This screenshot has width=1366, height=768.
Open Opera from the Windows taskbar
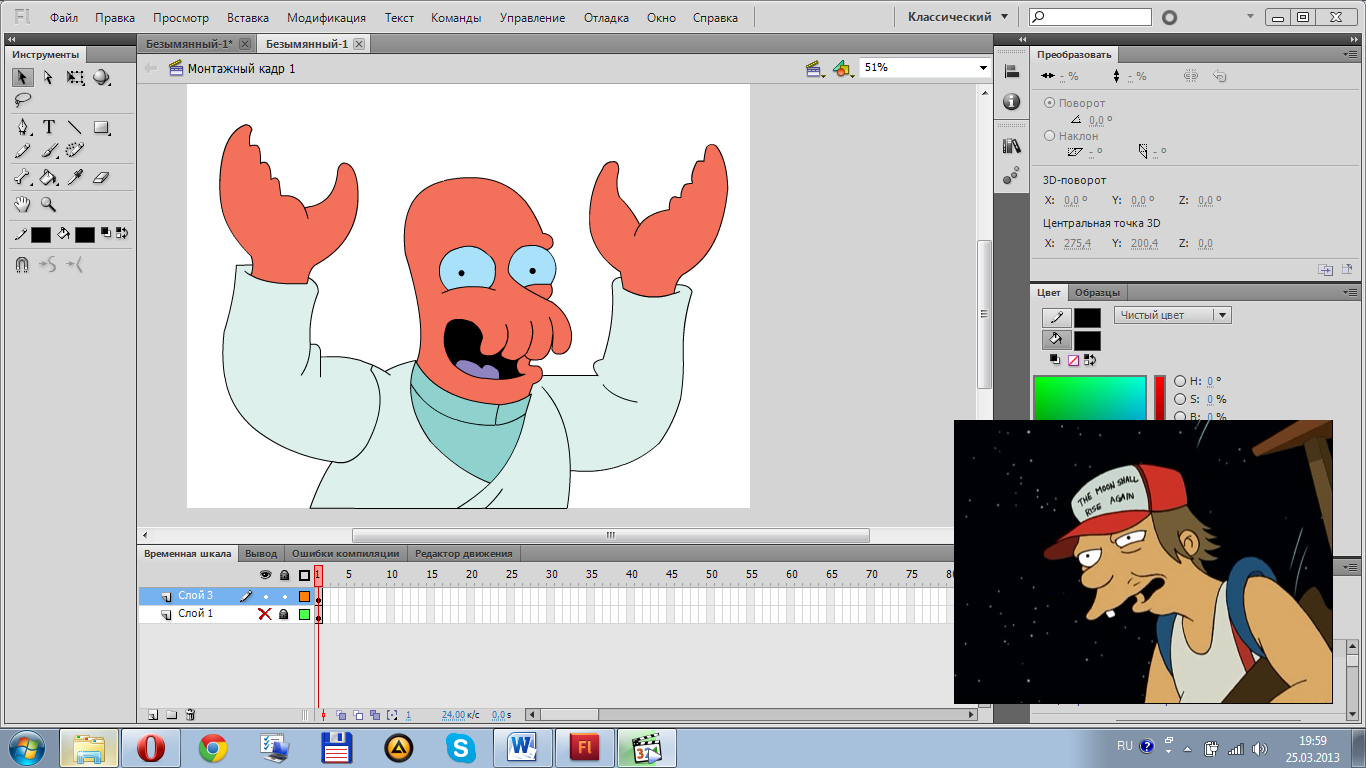(151, 747)
